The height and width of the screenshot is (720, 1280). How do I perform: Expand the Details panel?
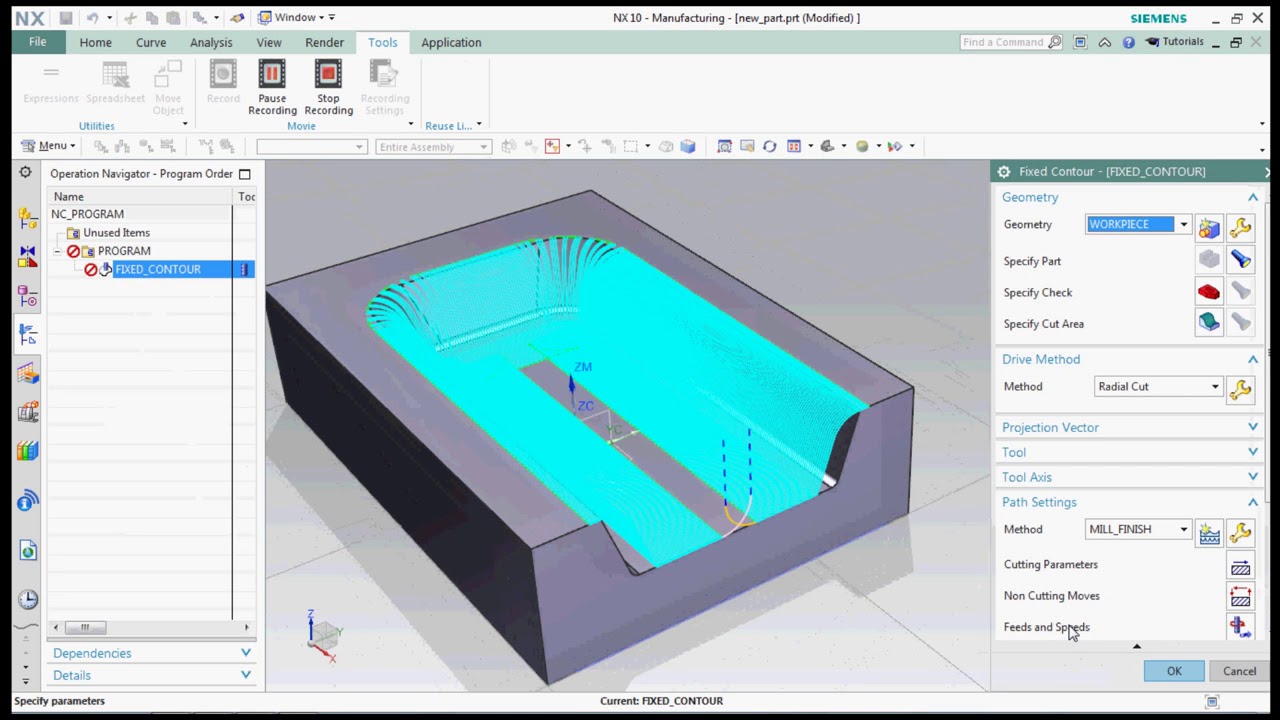coord(246,675)
